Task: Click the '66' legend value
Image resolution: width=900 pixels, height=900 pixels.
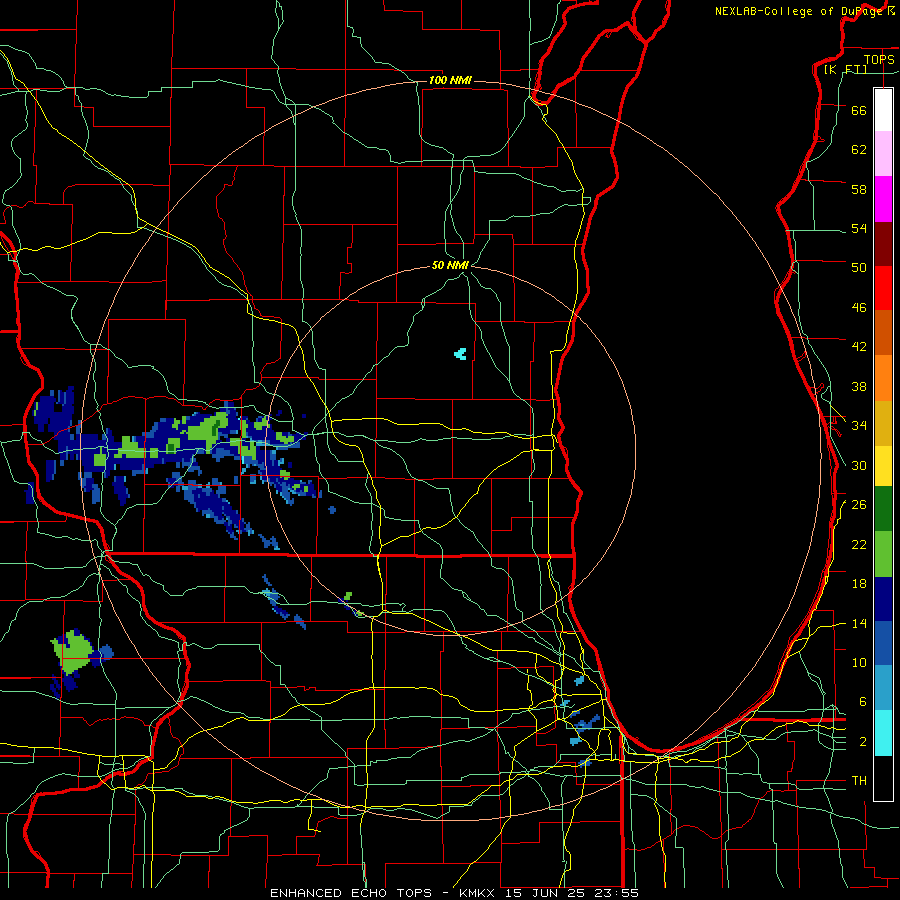Action: point(859,110)
